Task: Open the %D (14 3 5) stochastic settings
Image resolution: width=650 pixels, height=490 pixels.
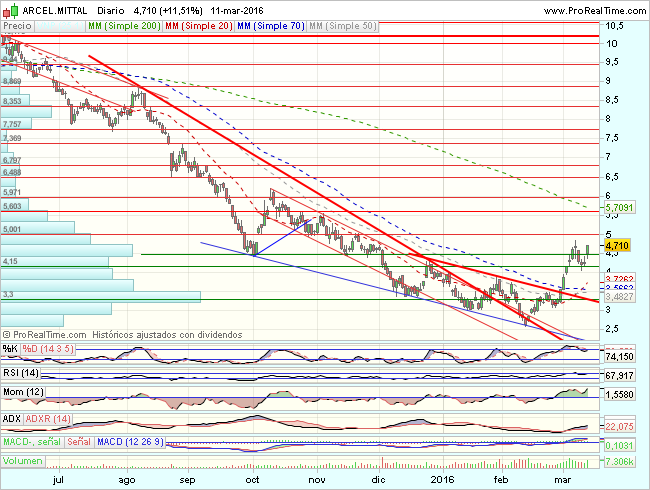Action: click(x=48, y=349)
